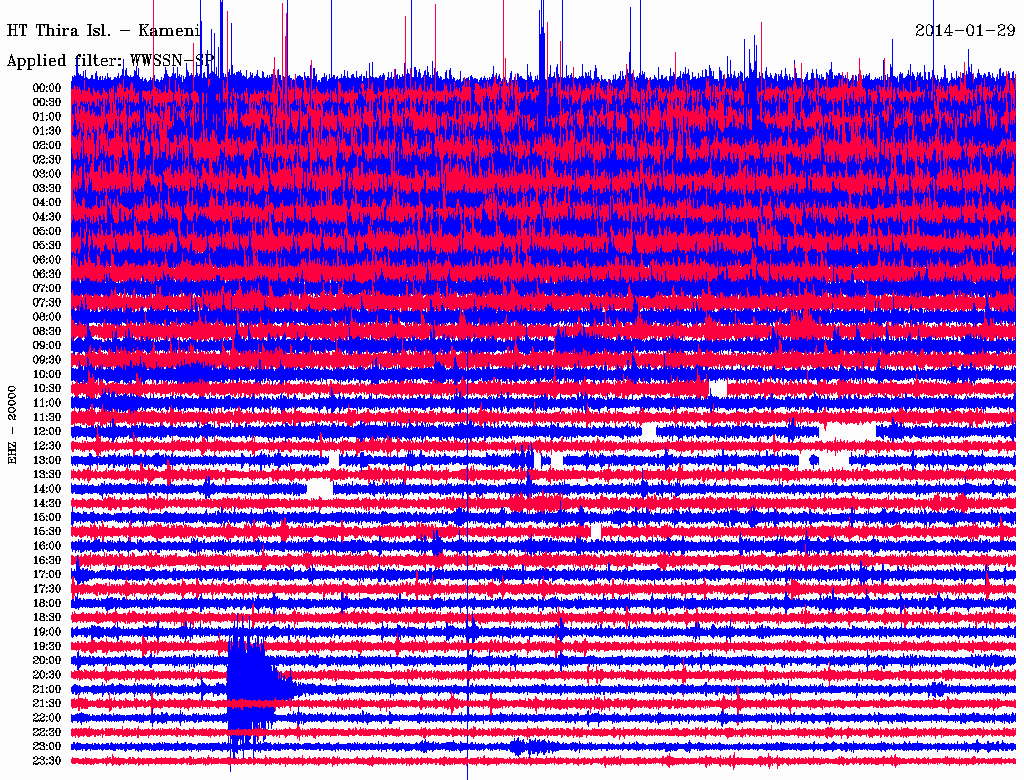Screen dimensions: 1024x780
Task: Select the 06:30 time label
Action: tap(47, 274)
